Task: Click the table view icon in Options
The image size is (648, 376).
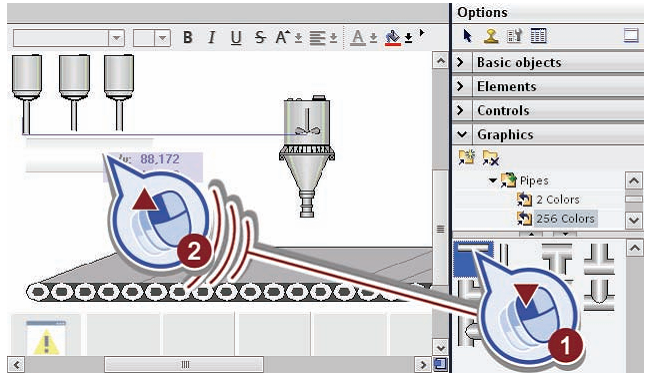Action: 538,36
